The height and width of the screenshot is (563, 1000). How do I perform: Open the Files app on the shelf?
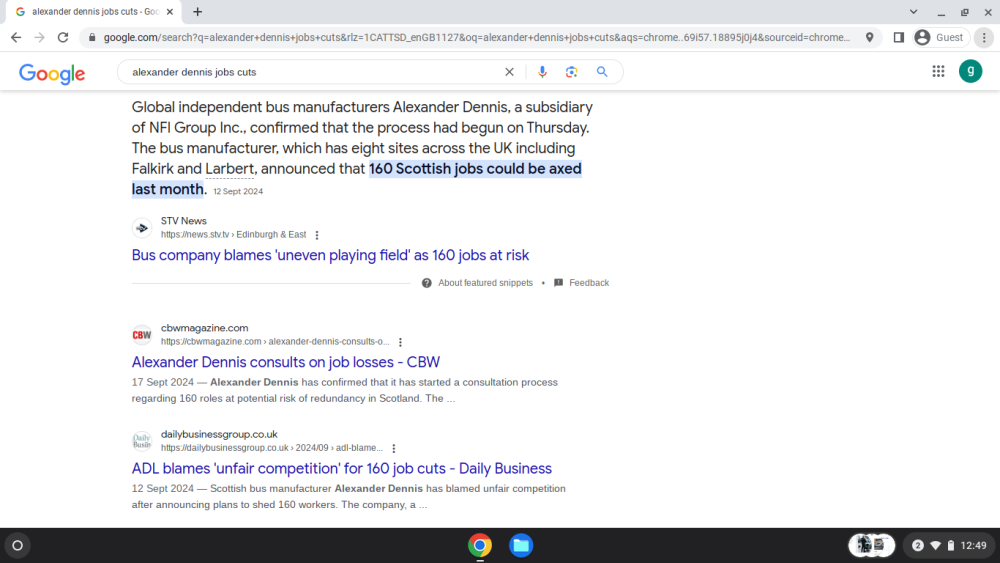521,546
